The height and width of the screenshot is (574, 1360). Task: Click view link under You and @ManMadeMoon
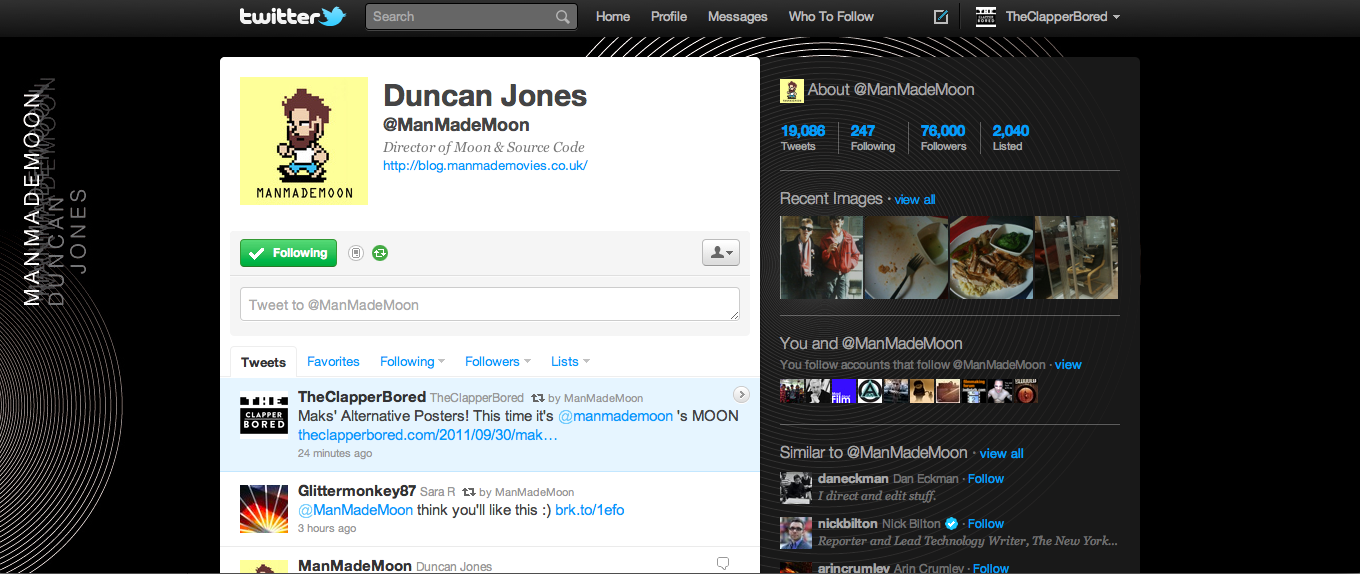[1068, 365]
